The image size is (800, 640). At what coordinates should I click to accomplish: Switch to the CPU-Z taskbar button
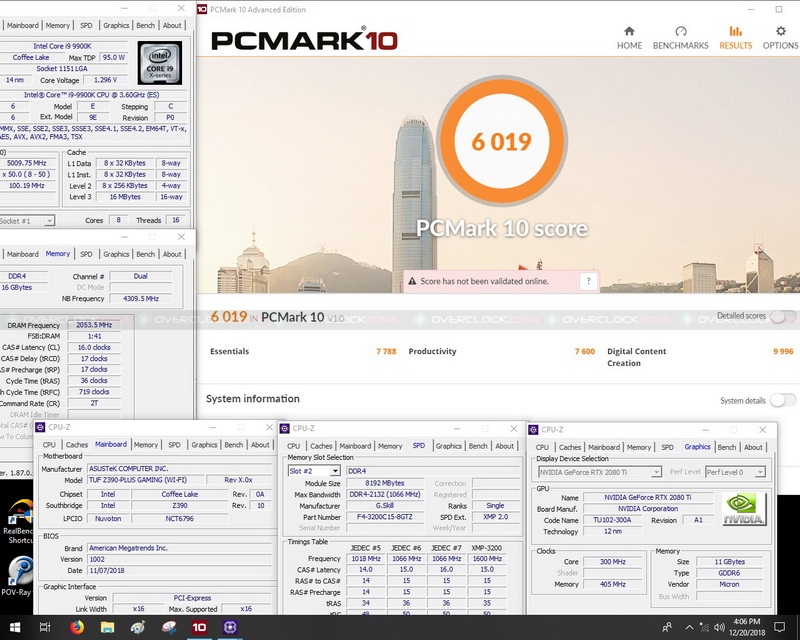(x=230, y=627)
